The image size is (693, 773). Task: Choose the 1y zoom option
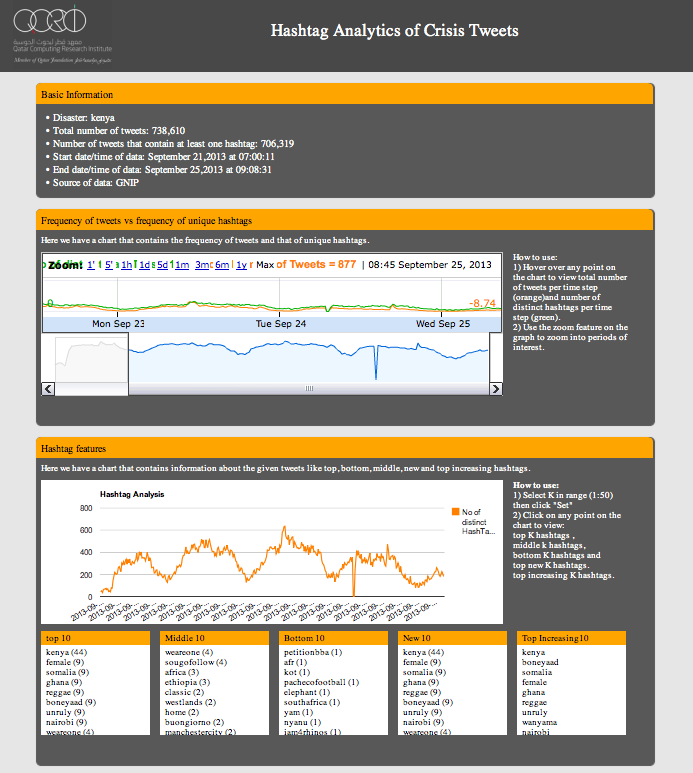pyautogui.click(x=241, y=265)
